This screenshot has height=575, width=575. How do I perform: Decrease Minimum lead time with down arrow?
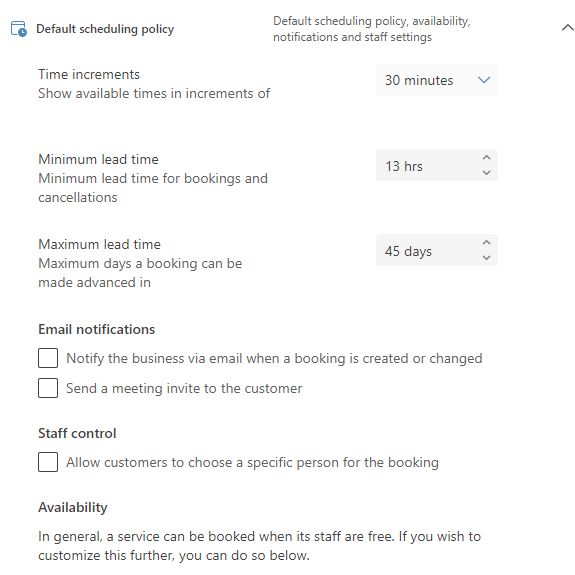pos(486,172)
